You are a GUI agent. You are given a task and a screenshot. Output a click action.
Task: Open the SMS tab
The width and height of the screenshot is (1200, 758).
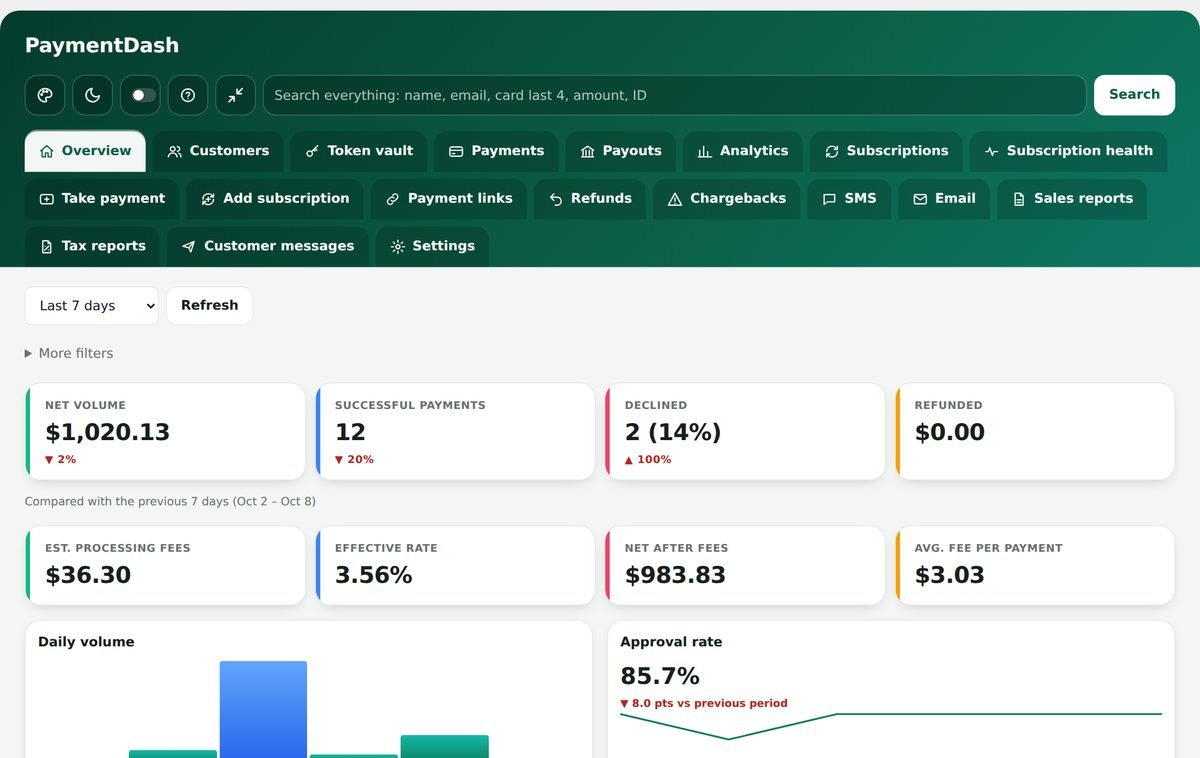tap(849, 199)
